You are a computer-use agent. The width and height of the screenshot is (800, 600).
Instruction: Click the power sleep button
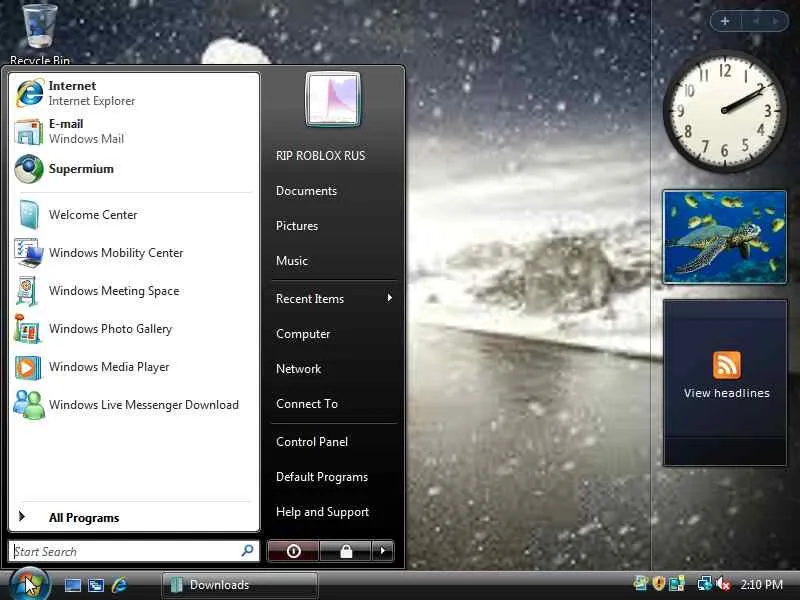293,551
